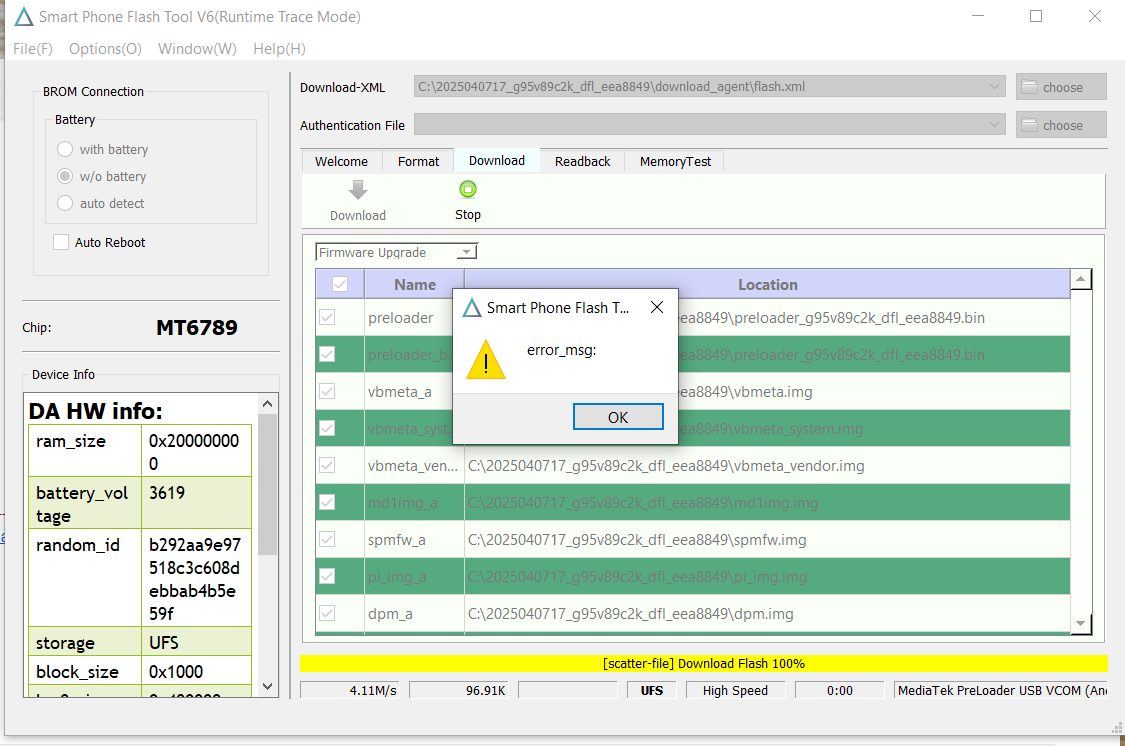
Task: Click the warning icon in the error dialog
Action: (486, 360)
